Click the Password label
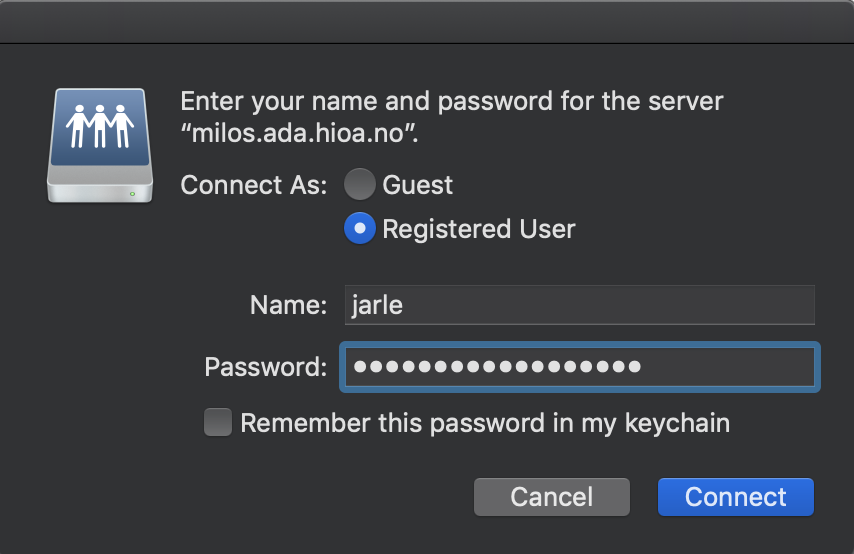854x554 pixels. tap(266, 367)
